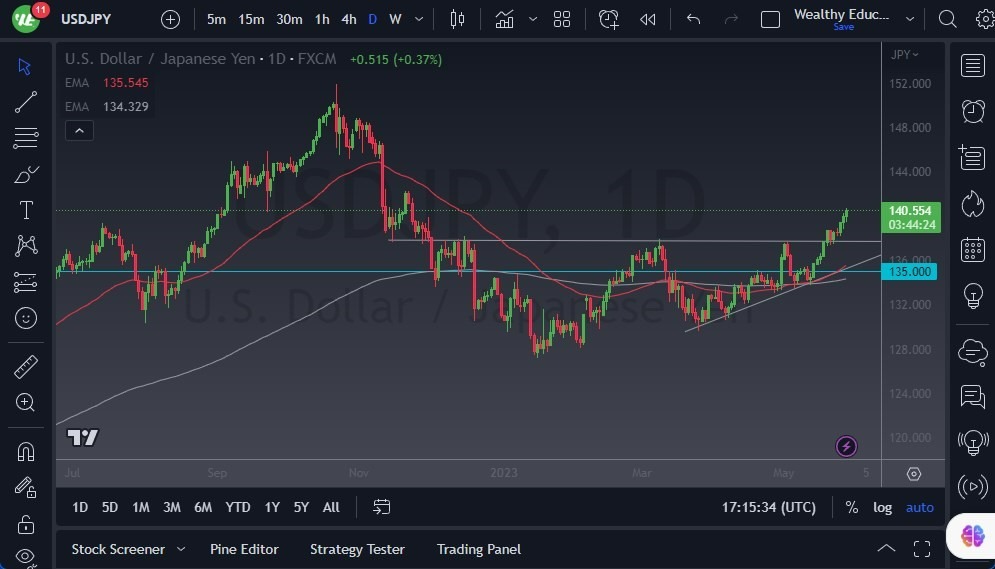
Task: Redo the last chart action
Action: [731, 20]
